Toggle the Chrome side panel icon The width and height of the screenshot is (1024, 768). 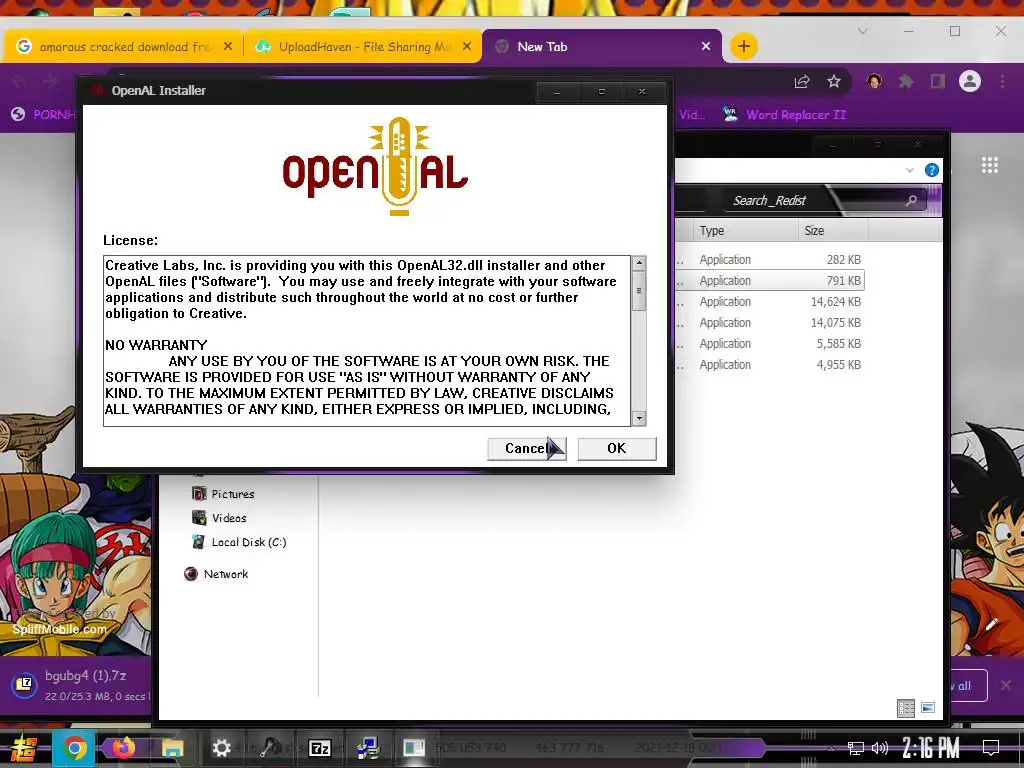938,82
